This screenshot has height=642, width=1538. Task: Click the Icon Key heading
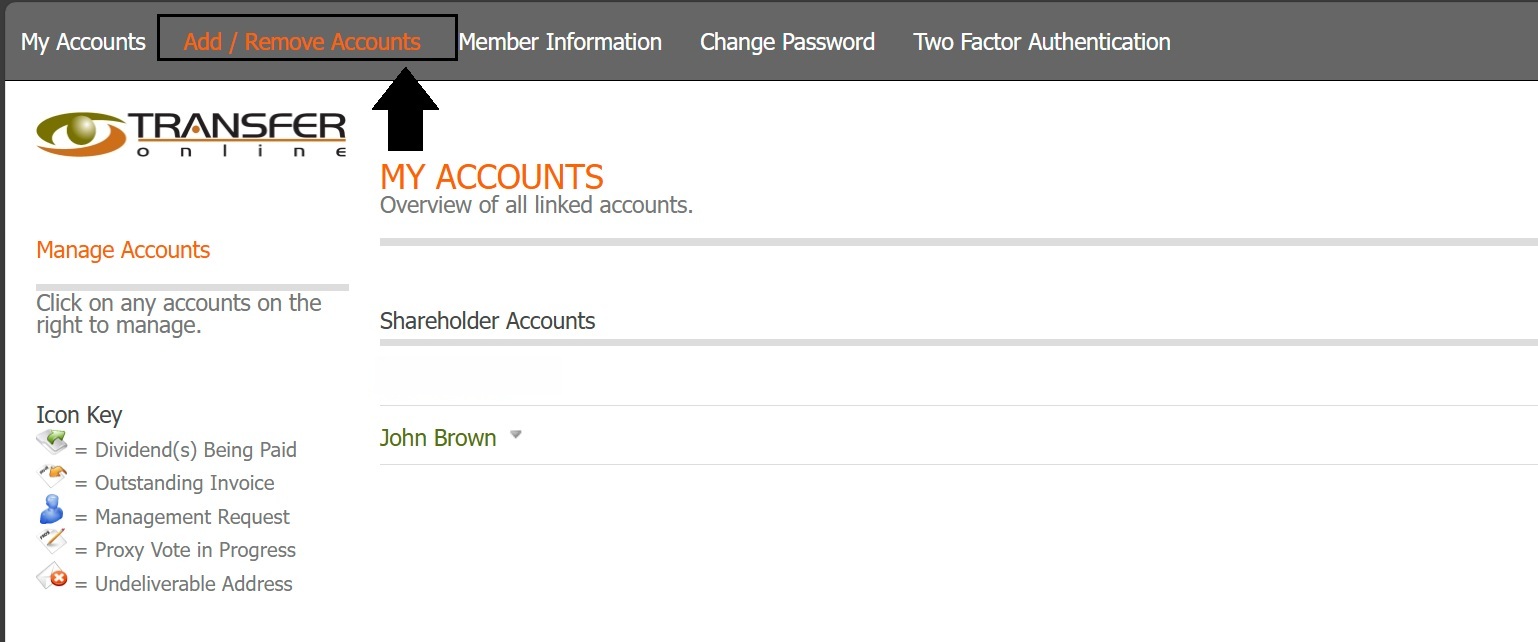[79, 415]
